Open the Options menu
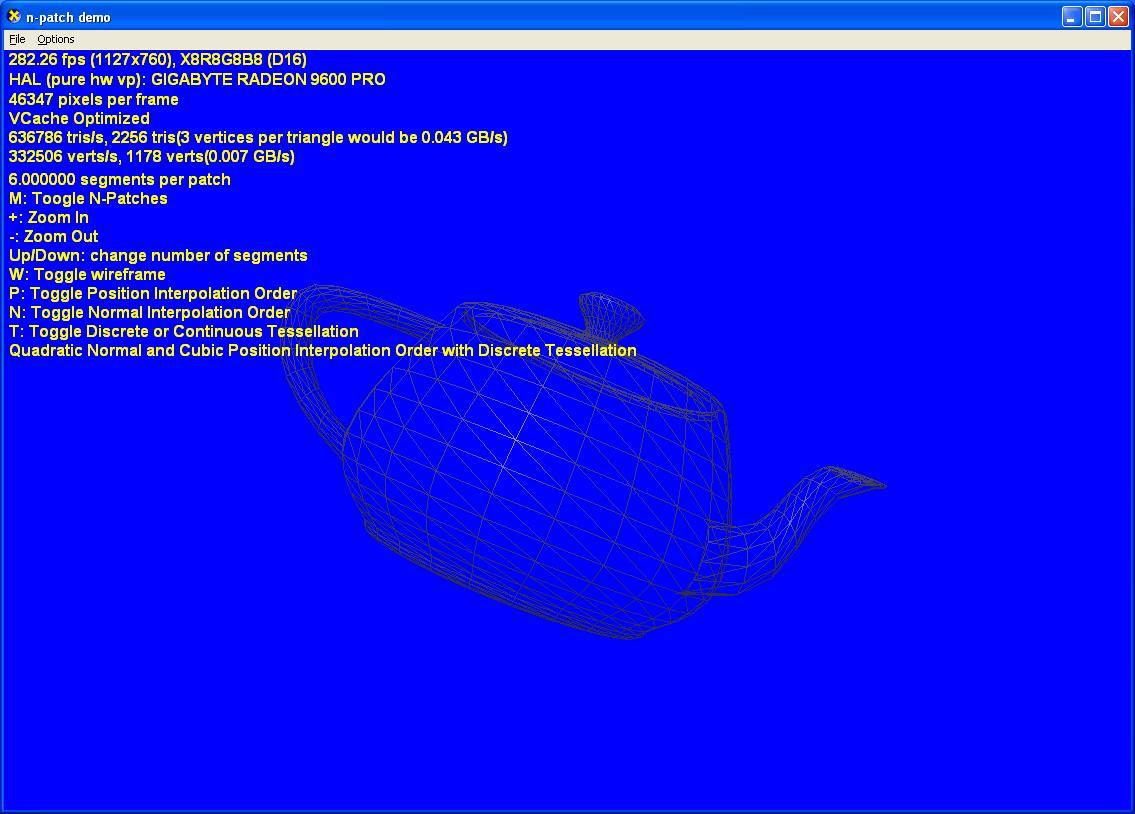Viewport: 1135px width, 814px height. click(55, 39)
